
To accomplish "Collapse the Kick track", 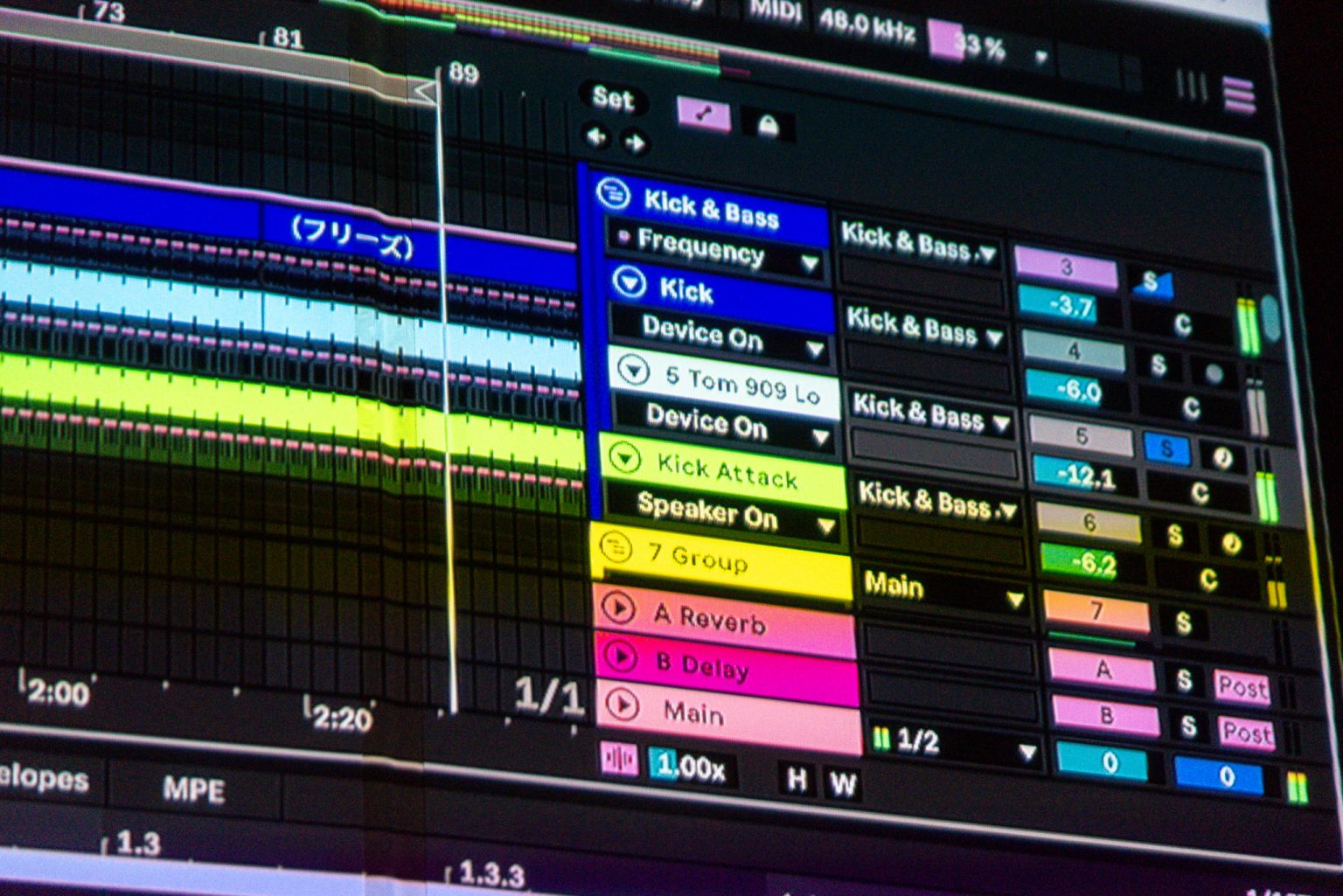I will (629, 282).
